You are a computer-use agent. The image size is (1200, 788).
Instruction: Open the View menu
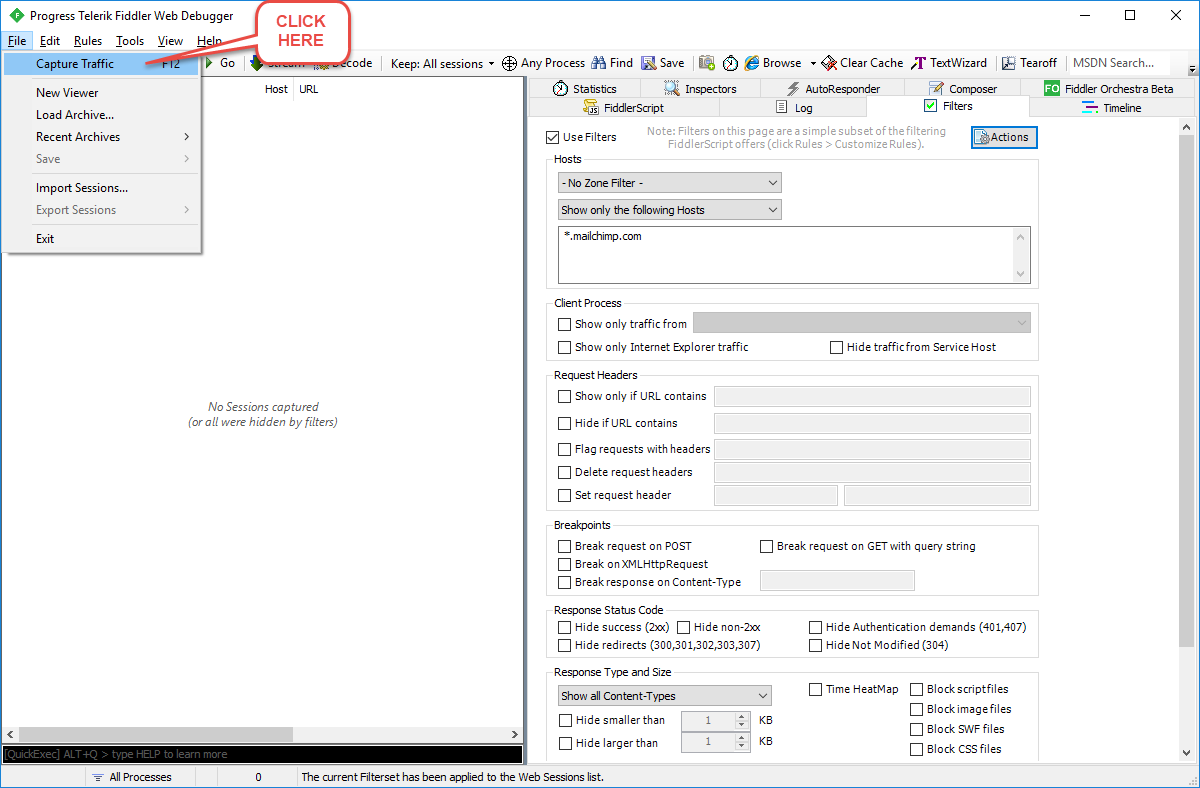point(170,41)
